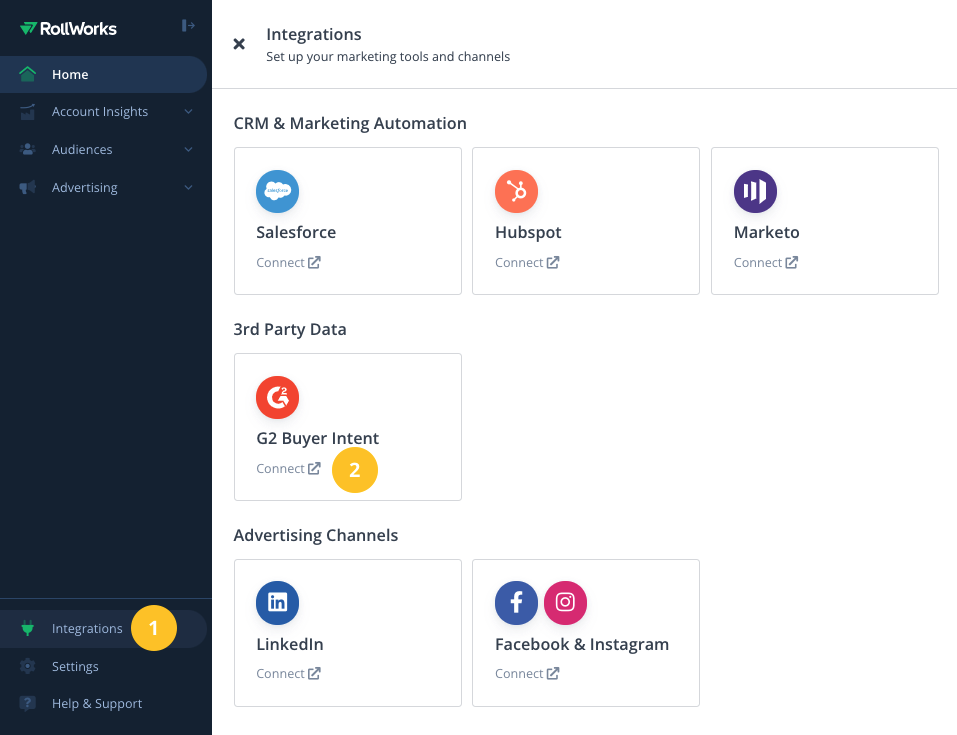Click the Marketo logo icon

click(755, 191)
